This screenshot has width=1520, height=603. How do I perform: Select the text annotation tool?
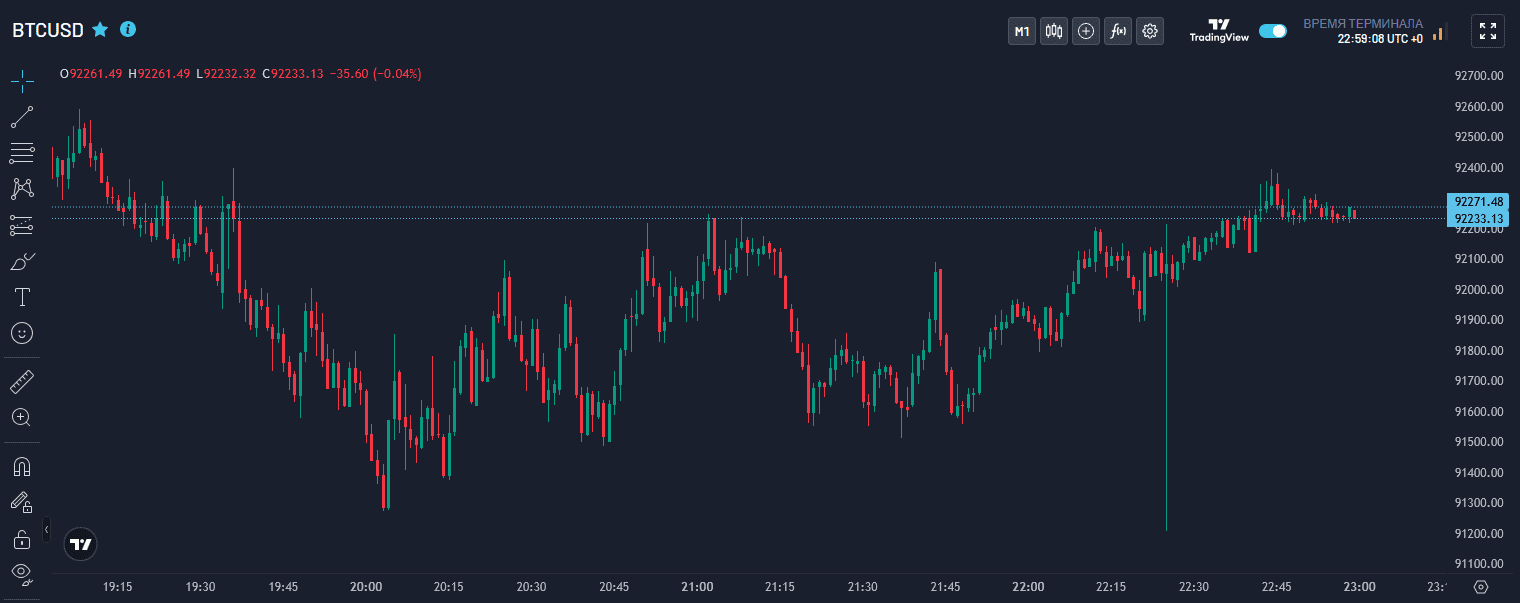(x=22, y=297)
